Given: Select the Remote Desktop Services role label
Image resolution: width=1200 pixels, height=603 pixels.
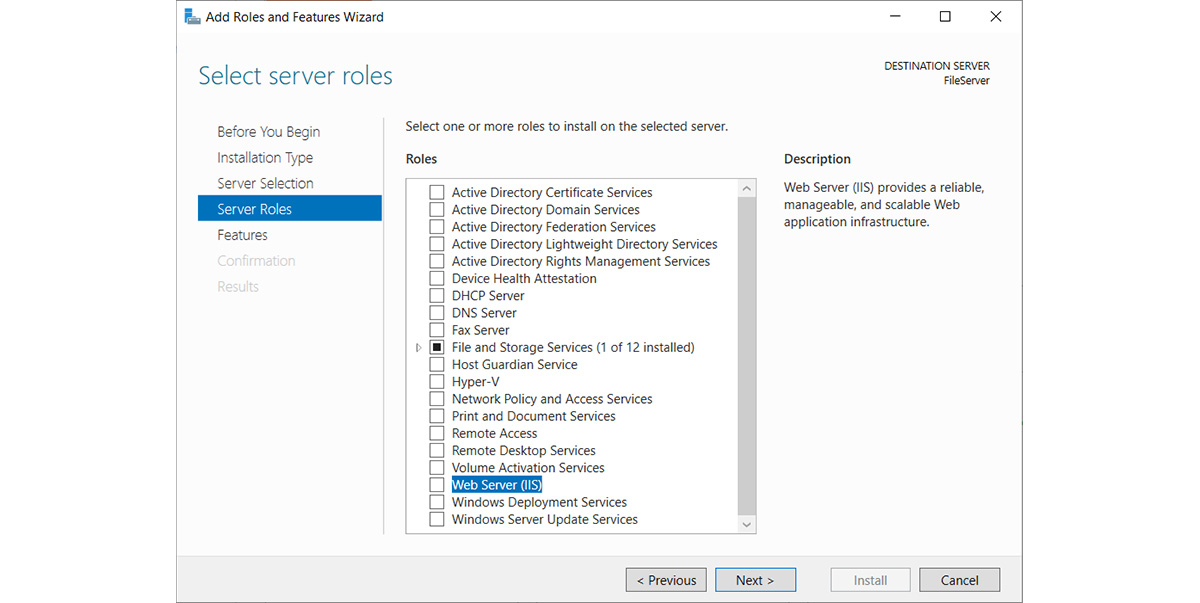Looking at the screenshot, I should point(523,451).
